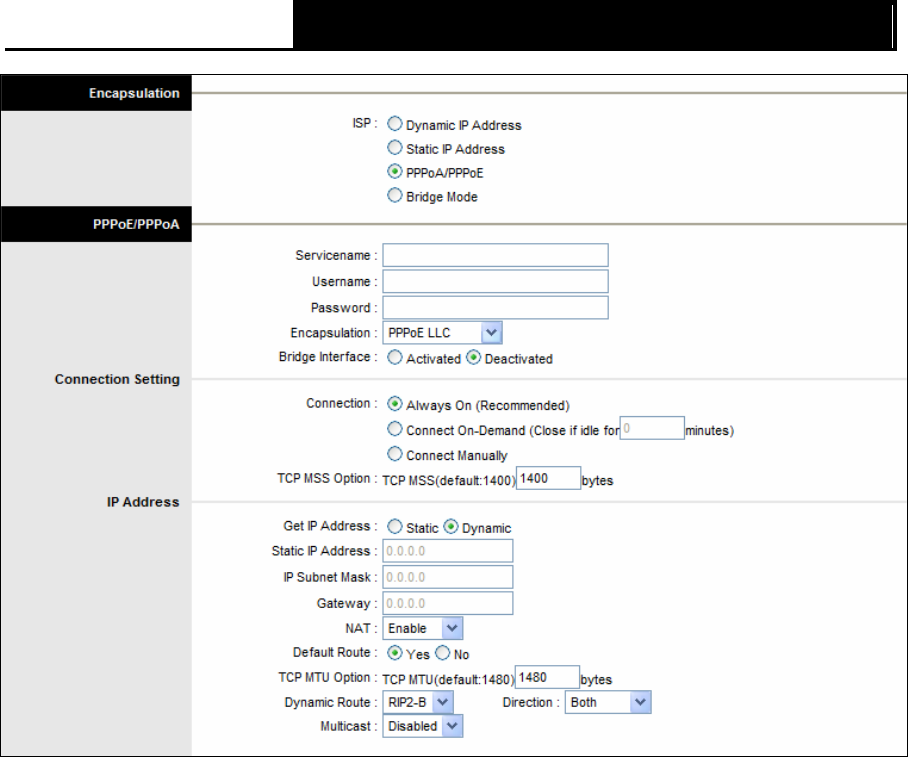The image size is (908, 757).
Task: Click the idle minutes input field
Action: pyautogui.click(x=652, y=428)
